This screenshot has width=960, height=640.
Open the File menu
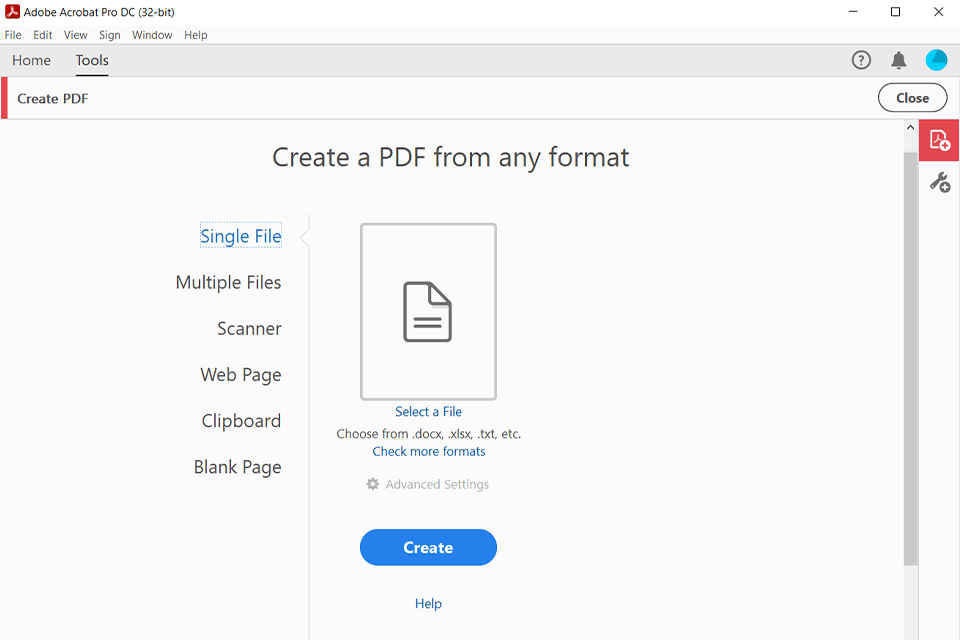(13, 34)
